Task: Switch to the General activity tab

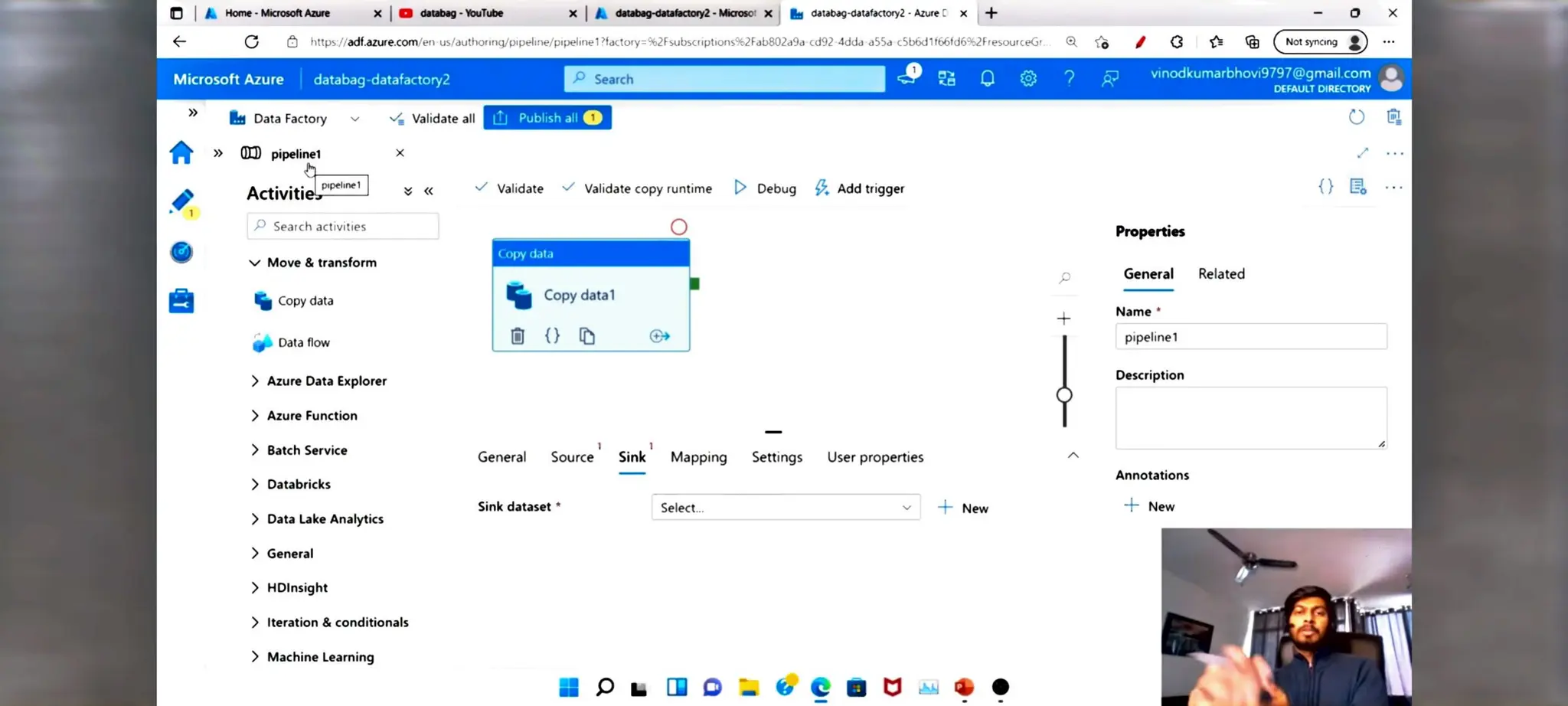Action: tap(502, 456)
